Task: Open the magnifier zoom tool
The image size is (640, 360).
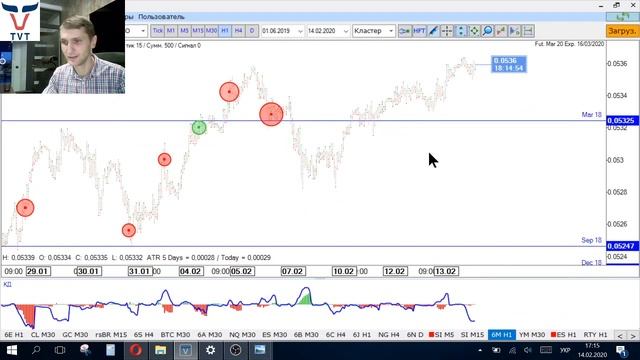Action: click(487, 31)
